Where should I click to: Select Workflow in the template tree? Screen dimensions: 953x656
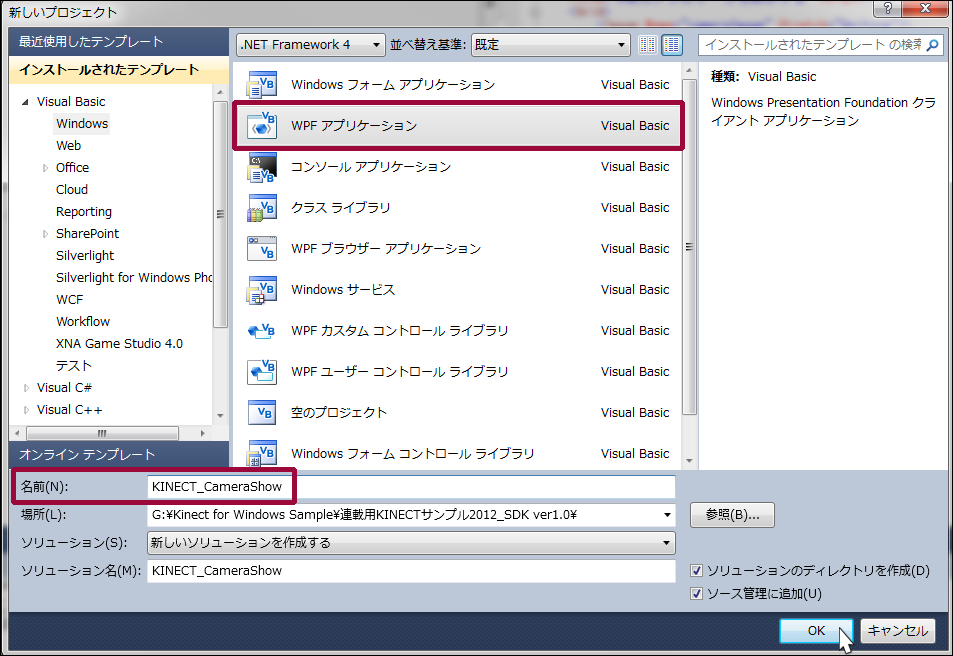pyautogui.click(x=83, y=322)
